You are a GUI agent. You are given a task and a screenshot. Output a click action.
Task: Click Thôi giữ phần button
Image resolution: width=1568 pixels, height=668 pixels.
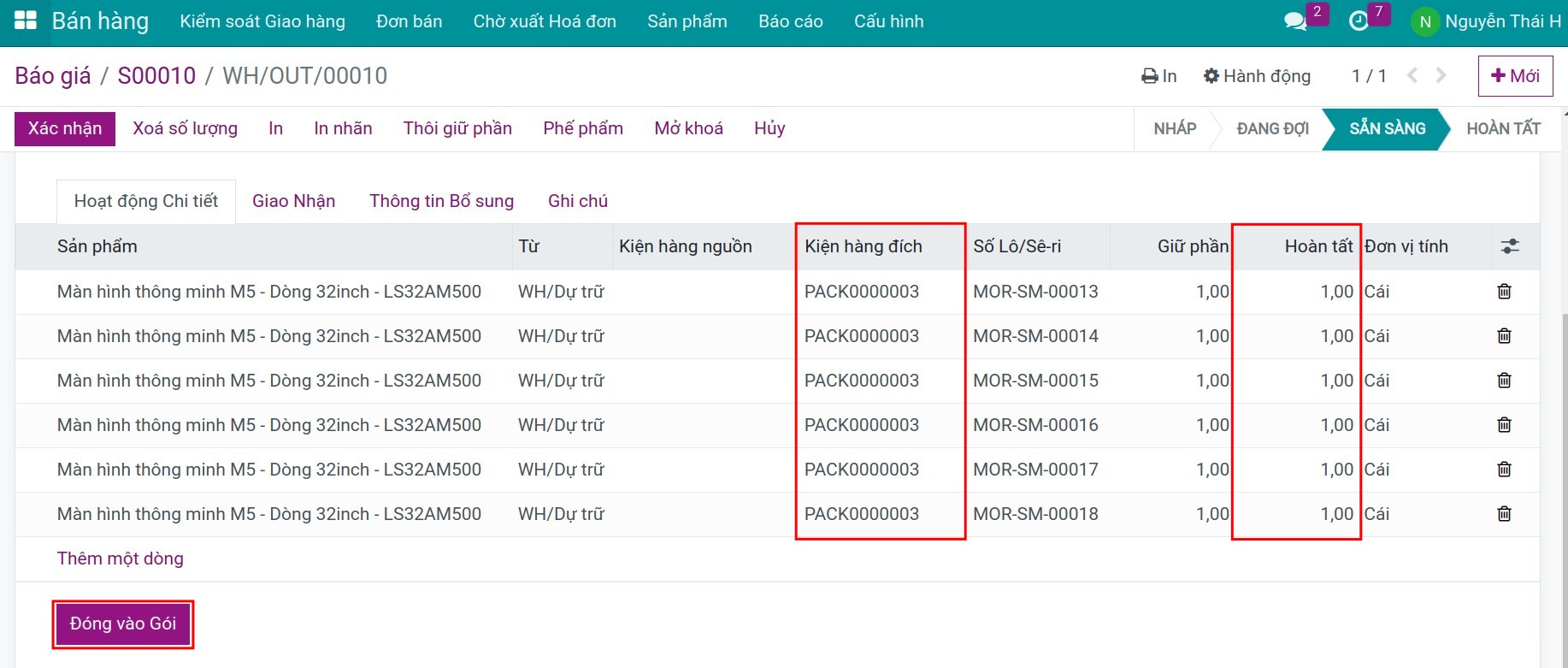tap(457, 128)
